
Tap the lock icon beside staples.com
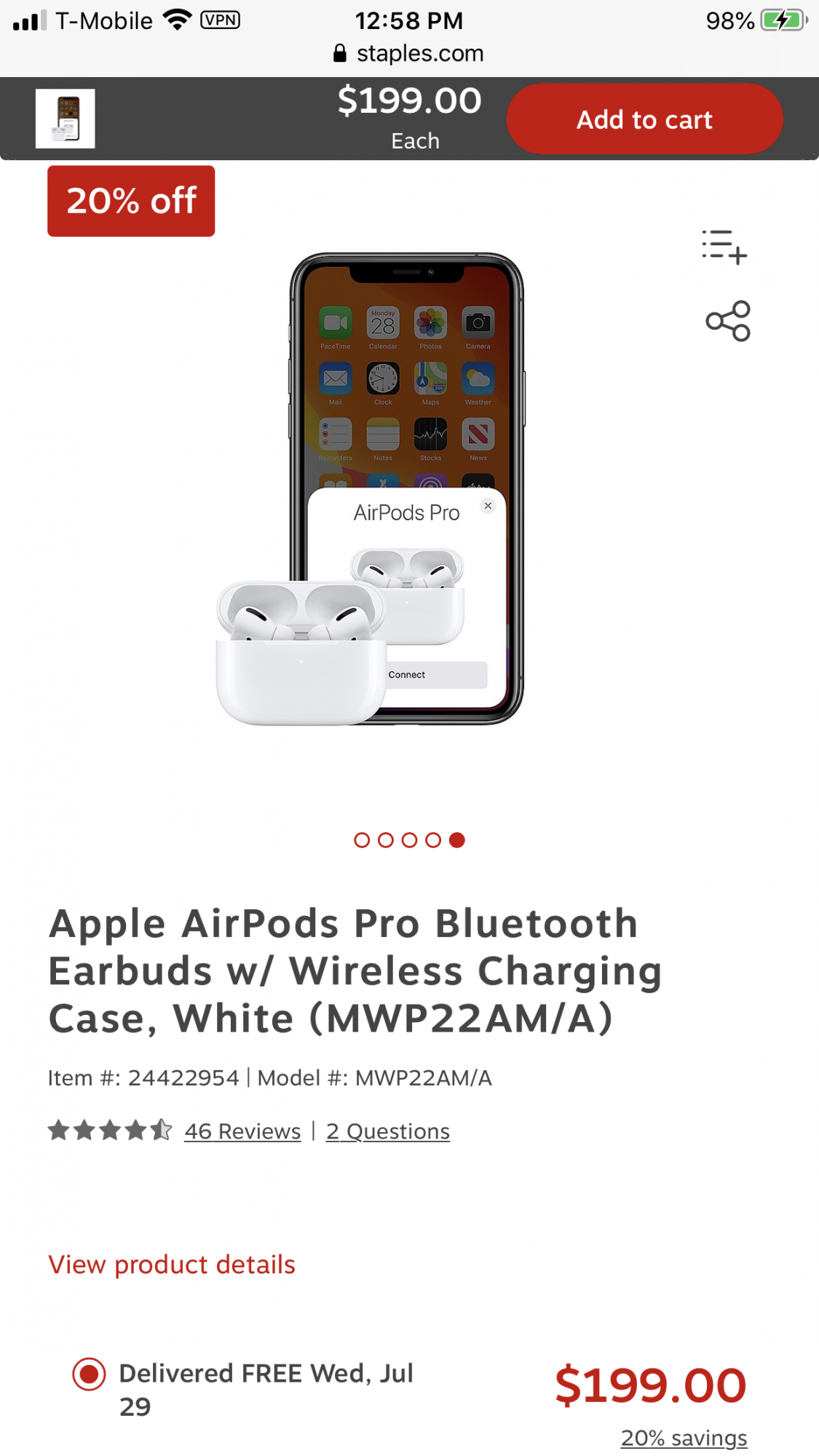point(339,53)
